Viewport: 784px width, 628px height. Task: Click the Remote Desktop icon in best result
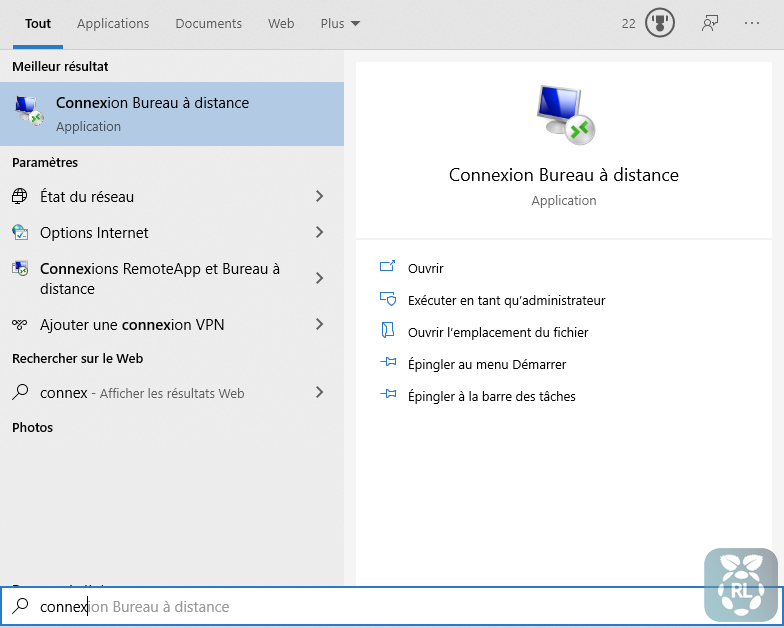pos(29,111)
